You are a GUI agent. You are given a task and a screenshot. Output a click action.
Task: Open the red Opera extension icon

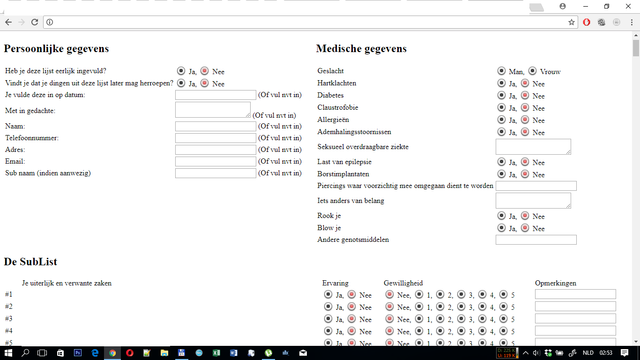[x=587, y=22]
